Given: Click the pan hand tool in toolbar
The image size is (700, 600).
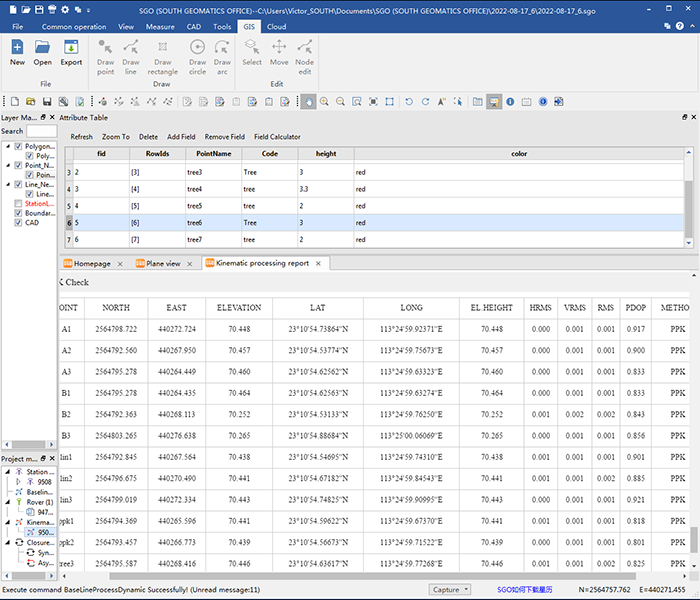Looking at the screenshot, I should 308,102.
